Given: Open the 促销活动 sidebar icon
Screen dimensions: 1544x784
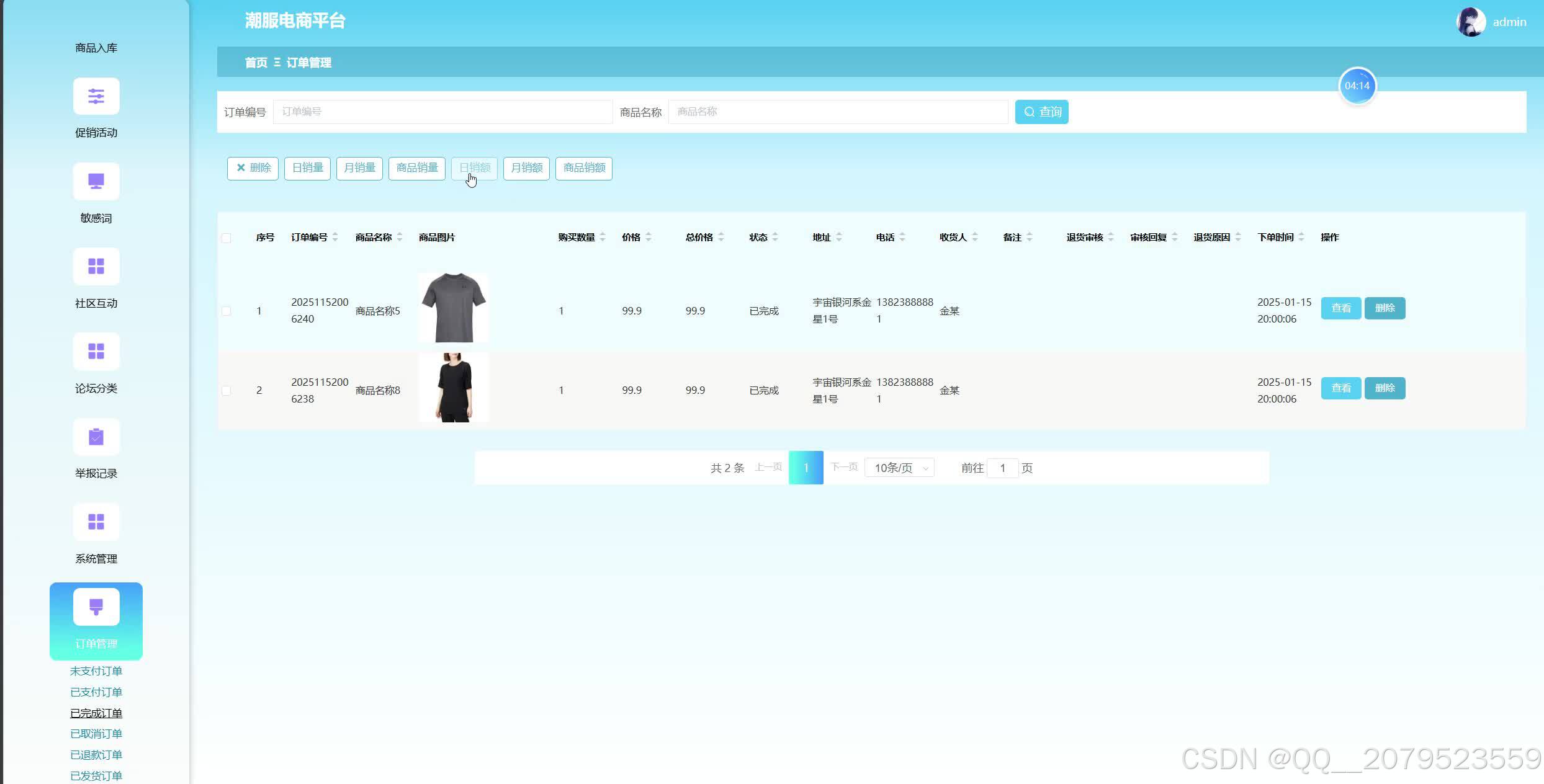Looking at the screenshot, I should (x=96, y=96).
